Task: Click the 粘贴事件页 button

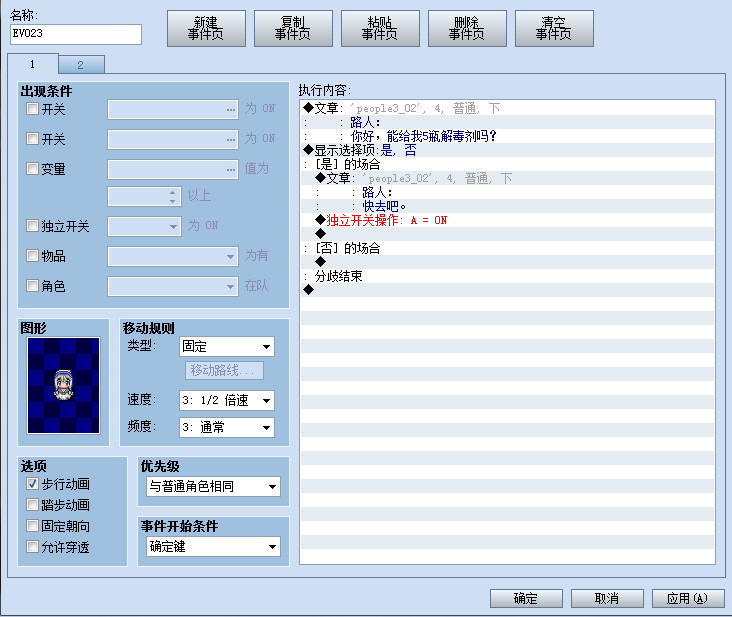Action: coord(380,28)
